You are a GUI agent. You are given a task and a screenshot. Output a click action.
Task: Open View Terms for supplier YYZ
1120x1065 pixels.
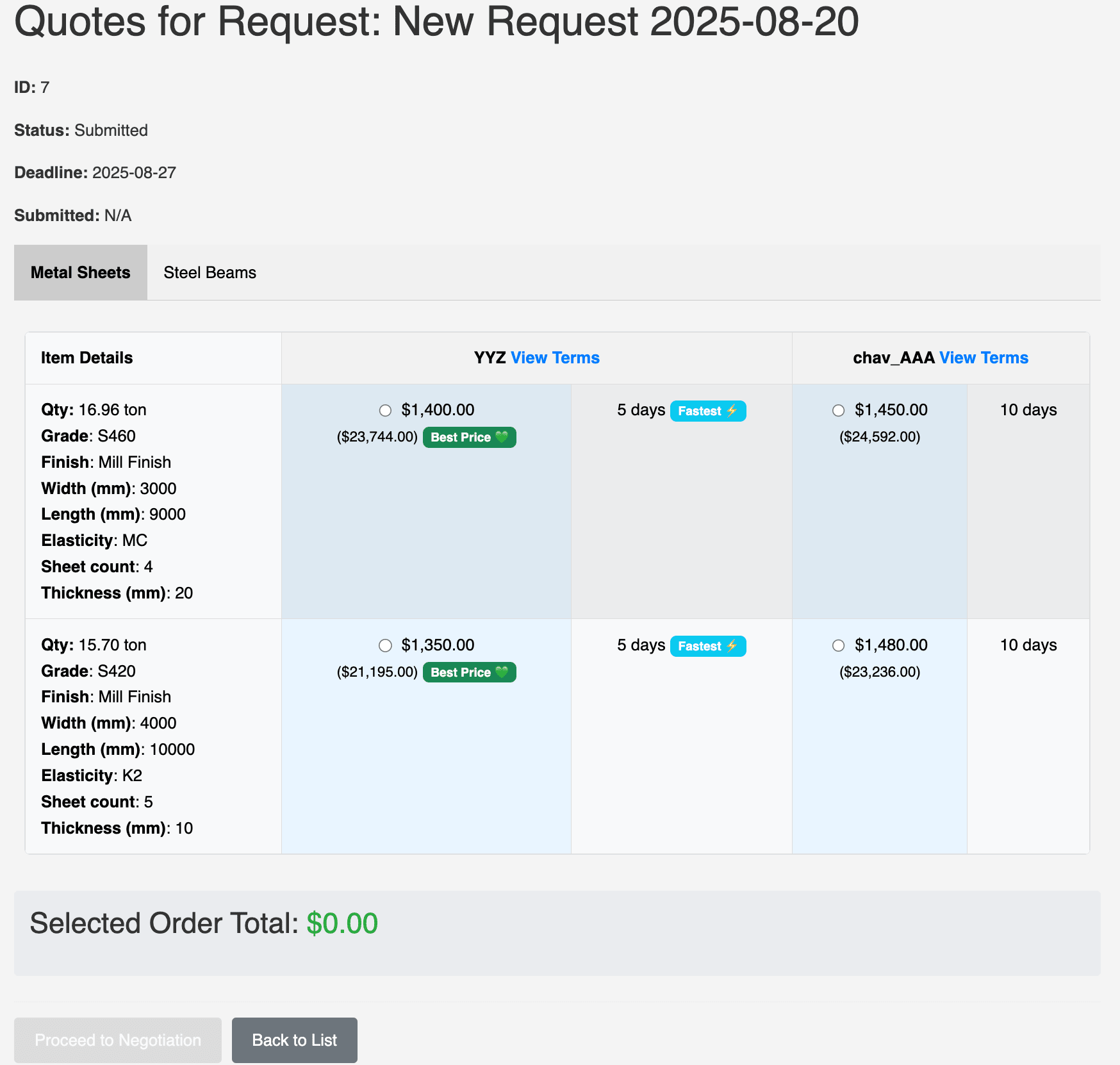point(556,358)
